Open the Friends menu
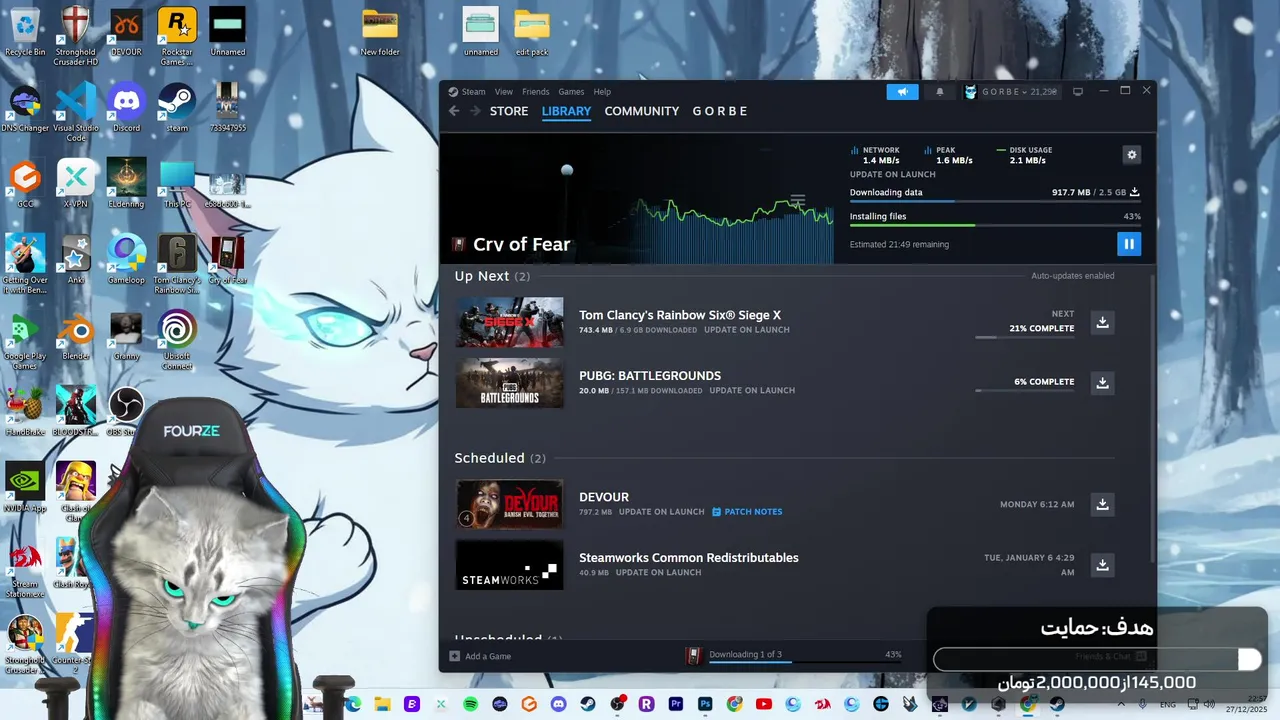1280x720 pixels. pos(536,92)
